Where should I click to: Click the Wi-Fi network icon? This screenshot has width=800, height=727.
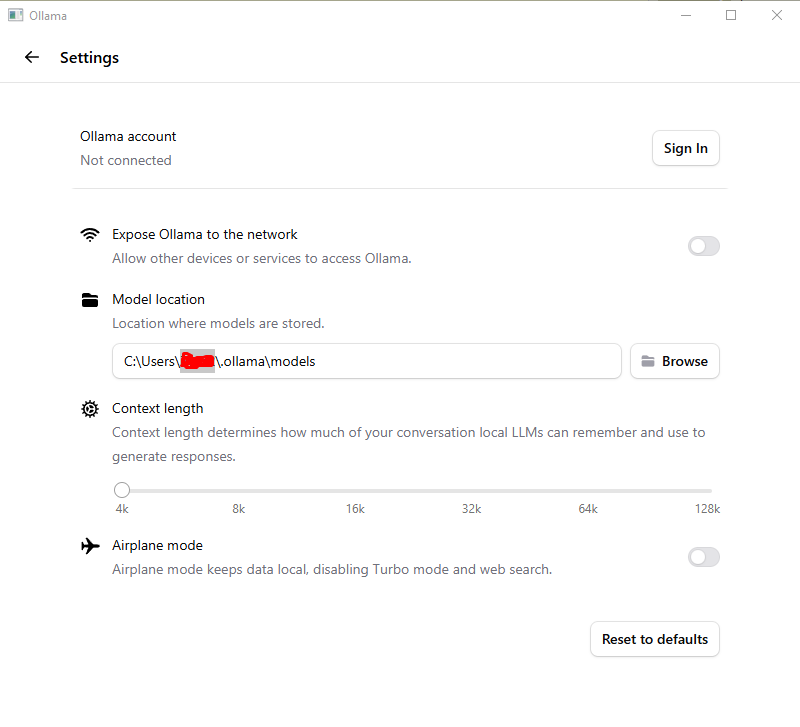[90, 235]
